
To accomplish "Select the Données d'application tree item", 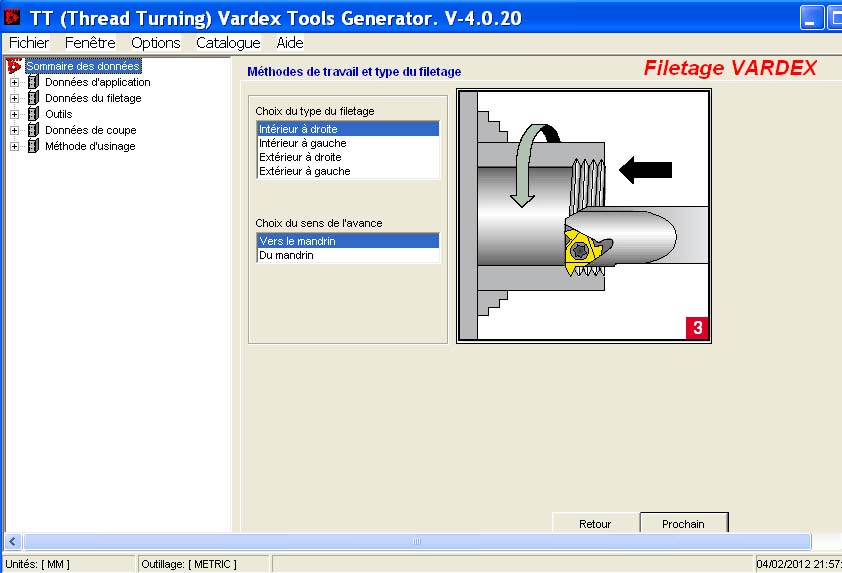I will tap(98, 82).
